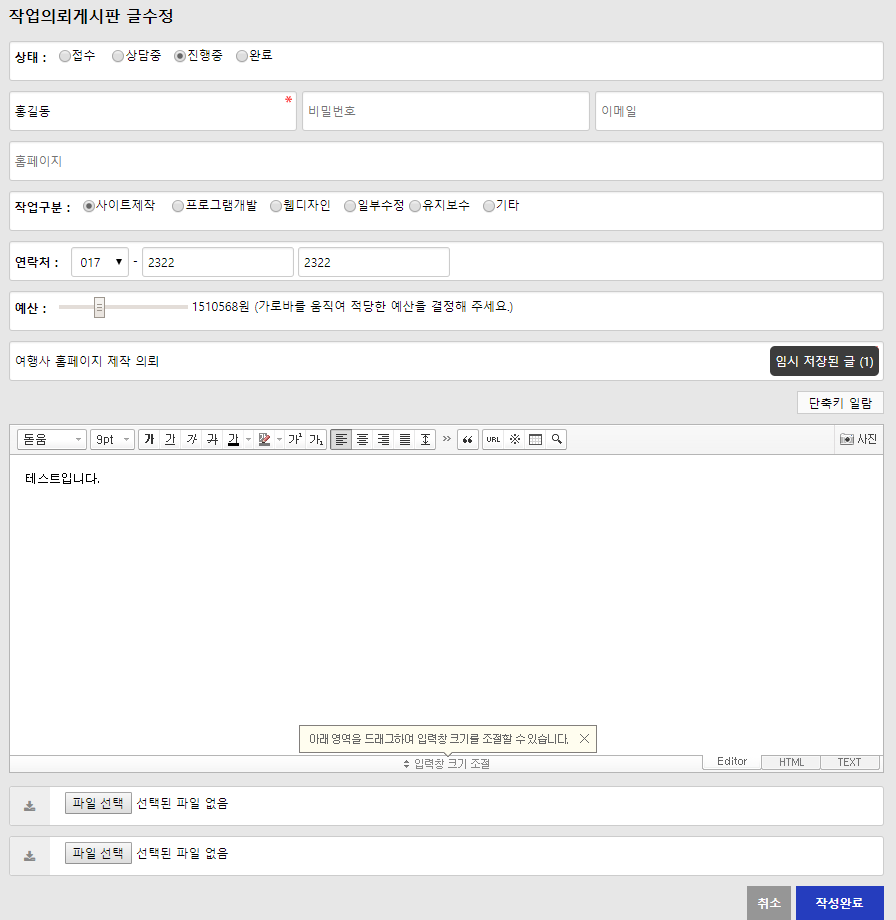Click editor body text 테스트입니다.
Screen dimensions: 896x920
62,479
